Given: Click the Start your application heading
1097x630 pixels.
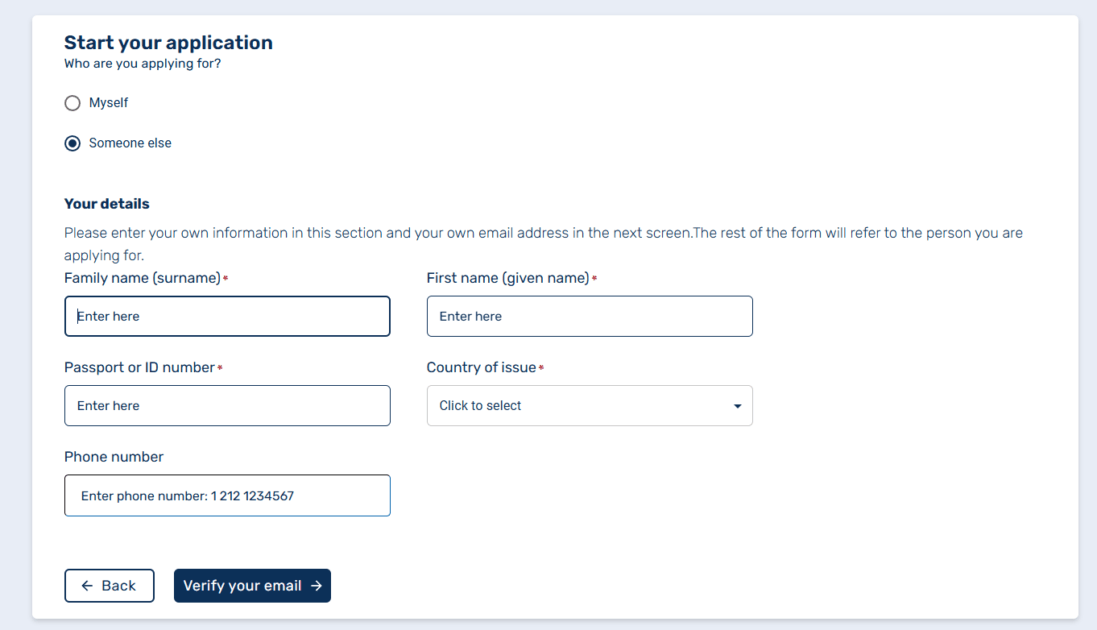Looking at the screenshot, I should [168, 42].
